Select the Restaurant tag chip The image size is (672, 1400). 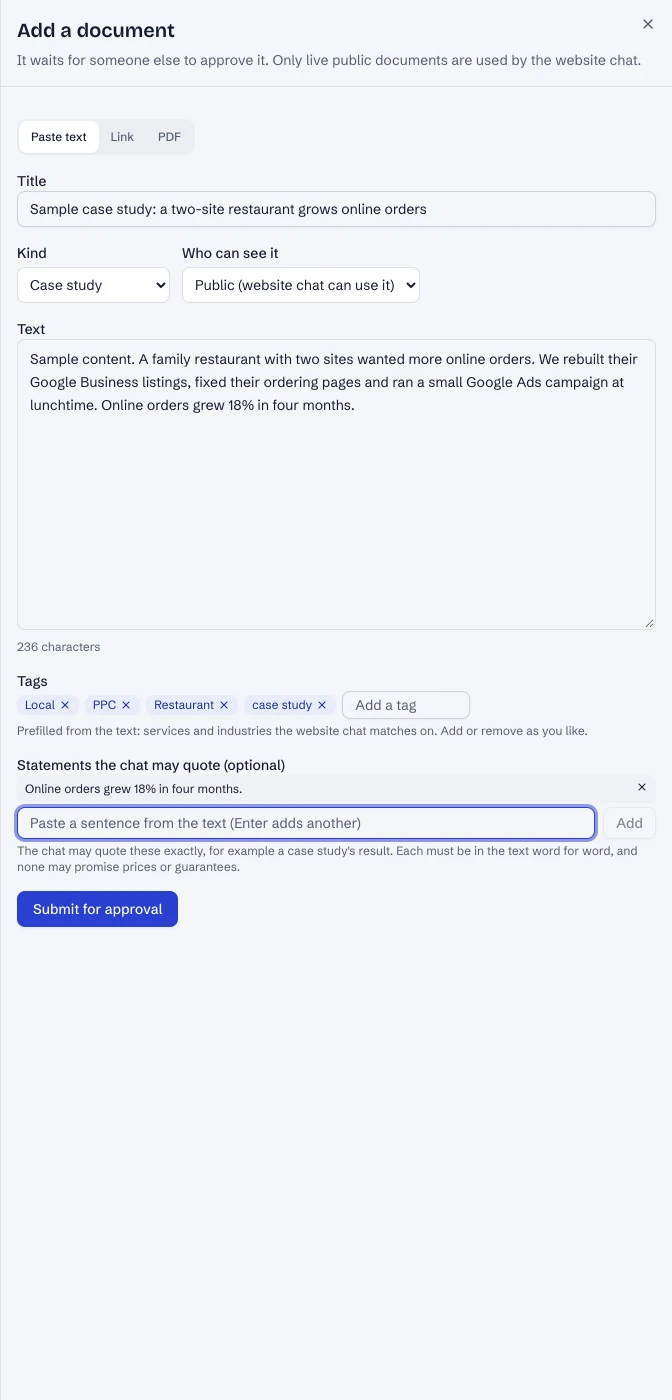tap(184, 705)
